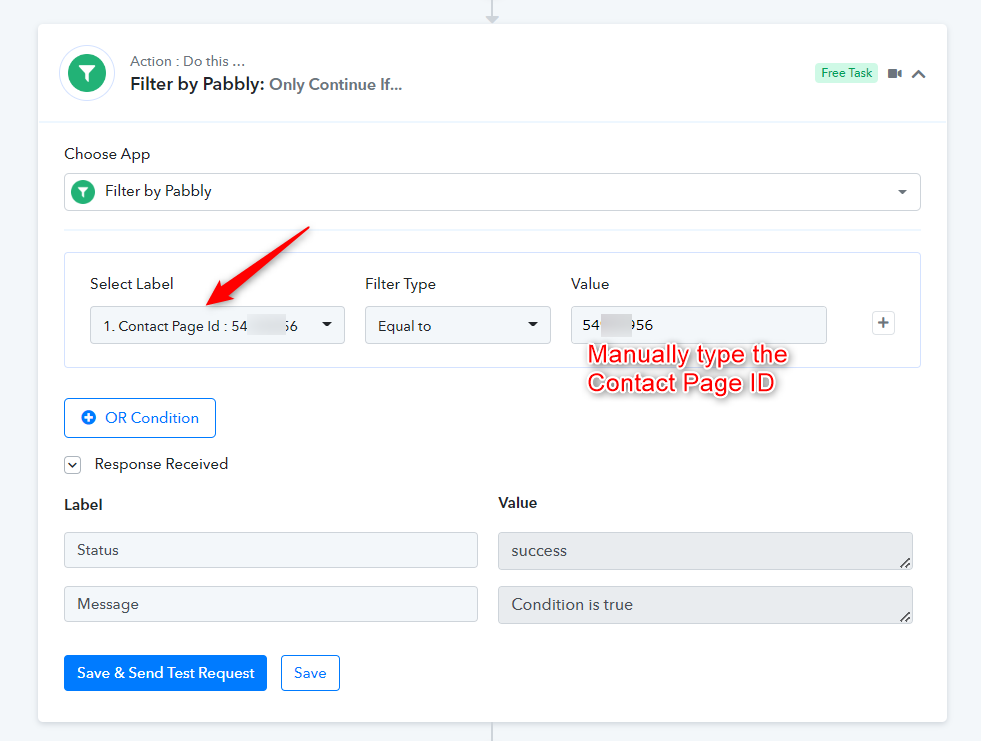Click the filter icon inside Choose App field

83,192
